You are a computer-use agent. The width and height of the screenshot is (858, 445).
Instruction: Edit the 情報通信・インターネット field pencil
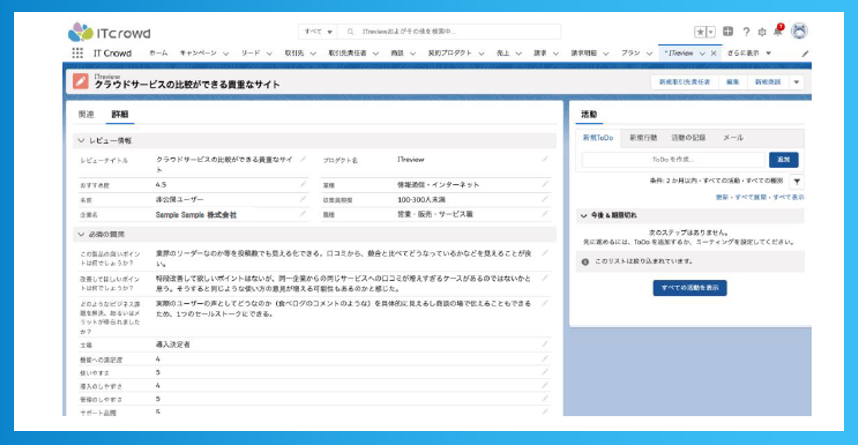[x=544, y=184]
